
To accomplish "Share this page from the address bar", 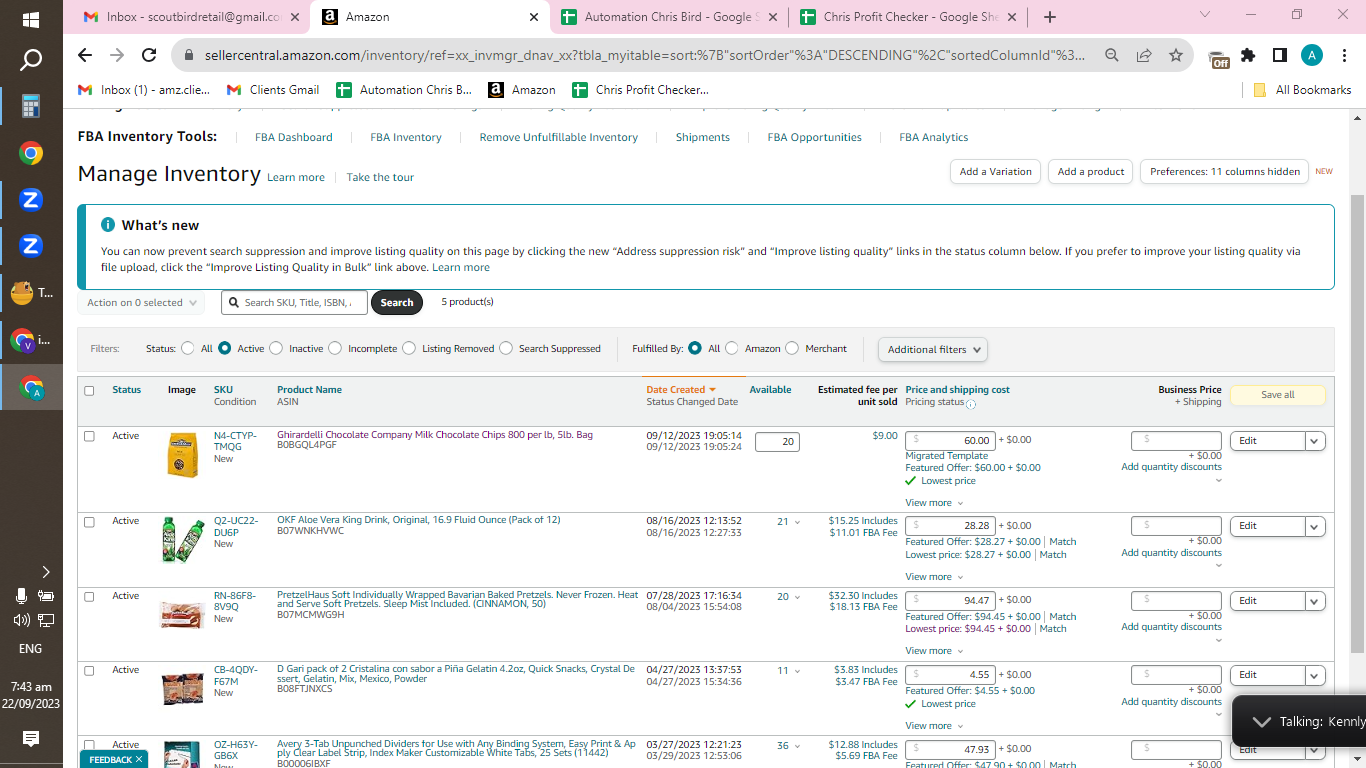I will pyautogui.click(x=1144, y=55).
